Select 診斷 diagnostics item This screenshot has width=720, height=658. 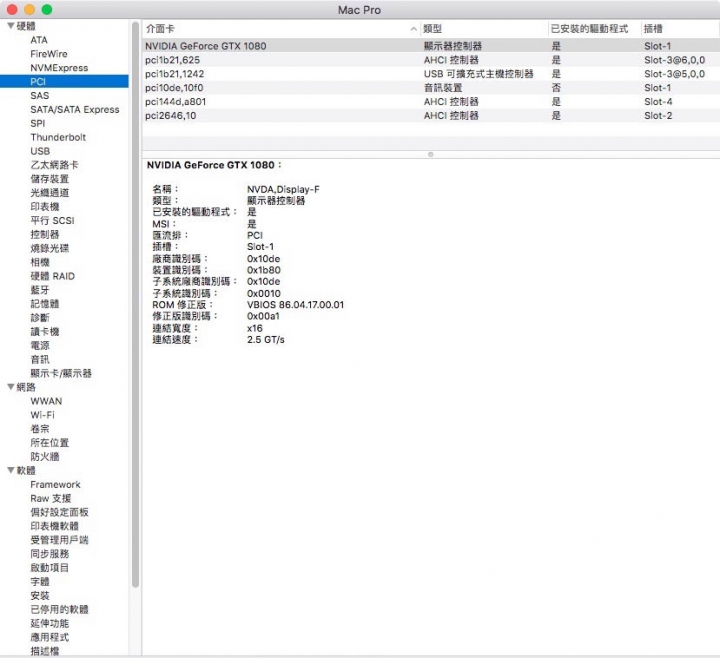[40, 318]
